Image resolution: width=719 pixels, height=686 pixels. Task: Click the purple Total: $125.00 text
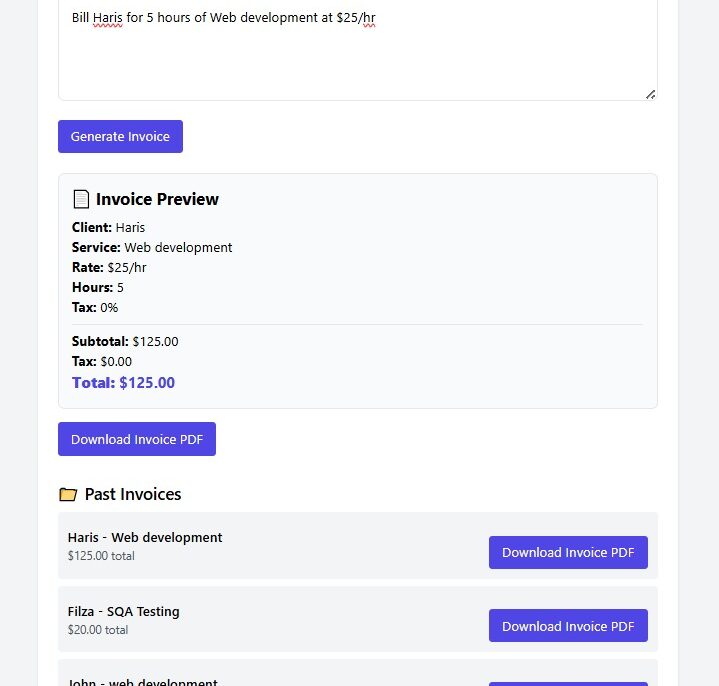click(123, 382)
